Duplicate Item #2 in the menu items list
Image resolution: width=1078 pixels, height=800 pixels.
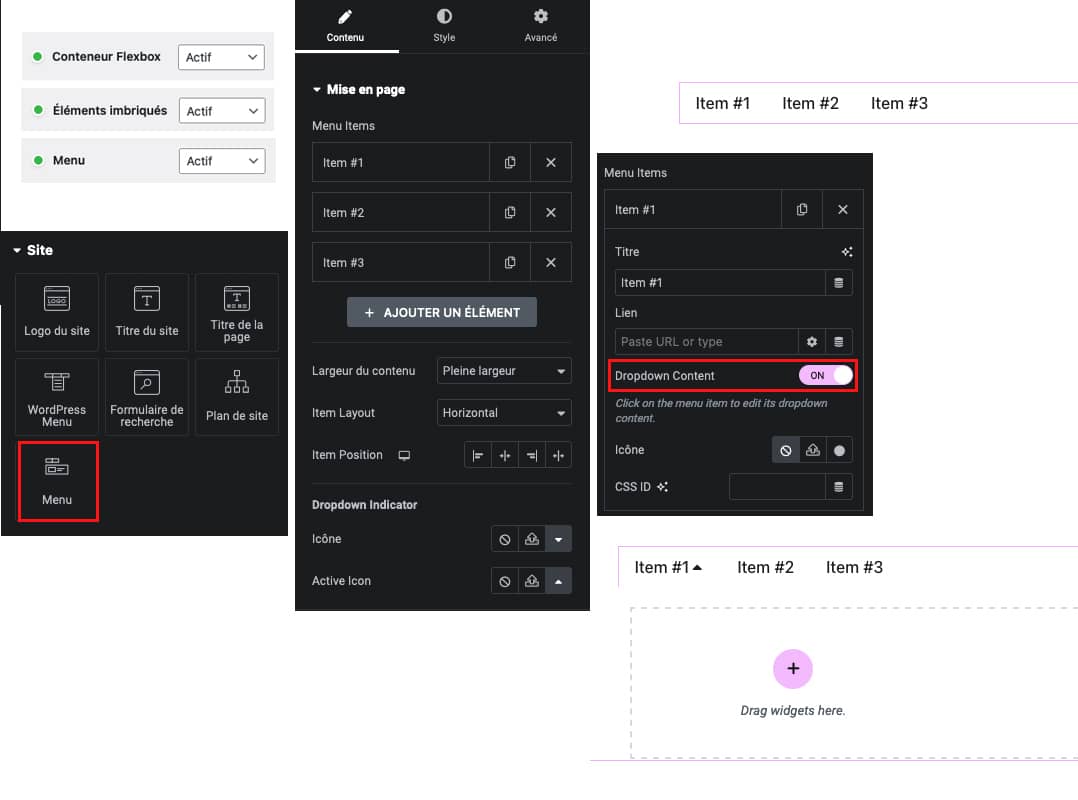point(510,212)
